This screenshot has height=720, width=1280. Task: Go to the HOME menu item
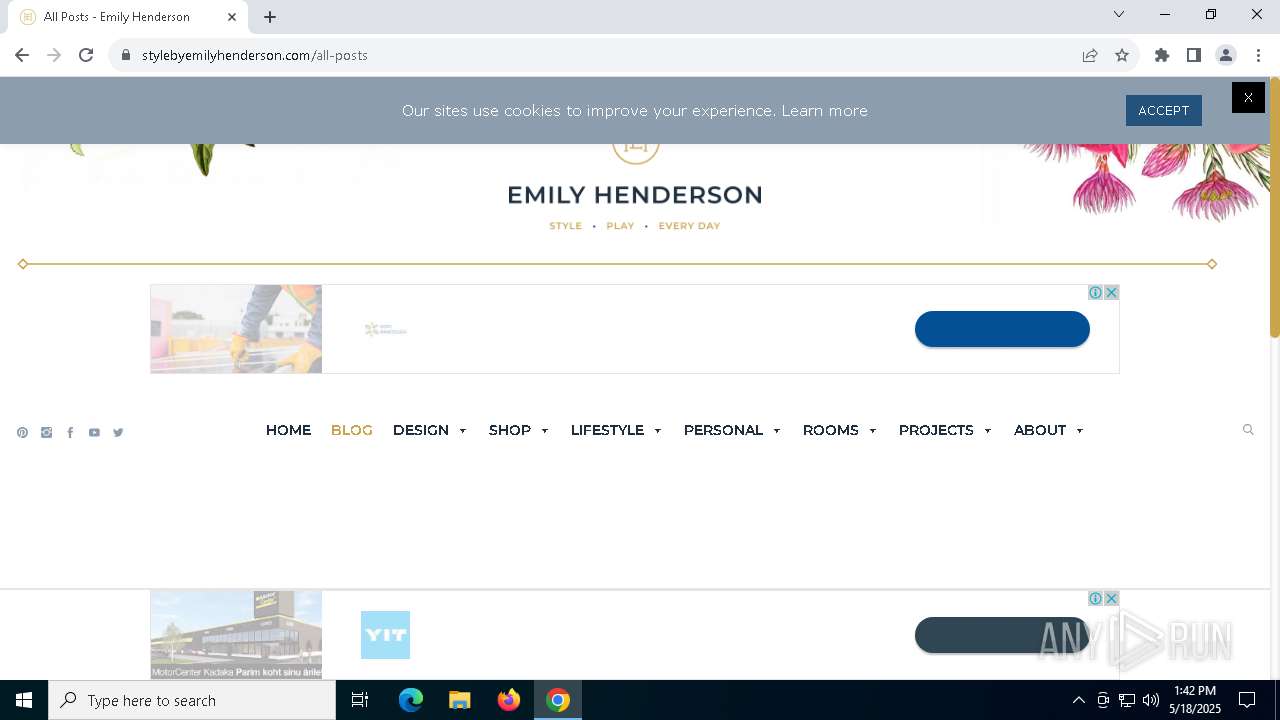[x=288, y=430]
